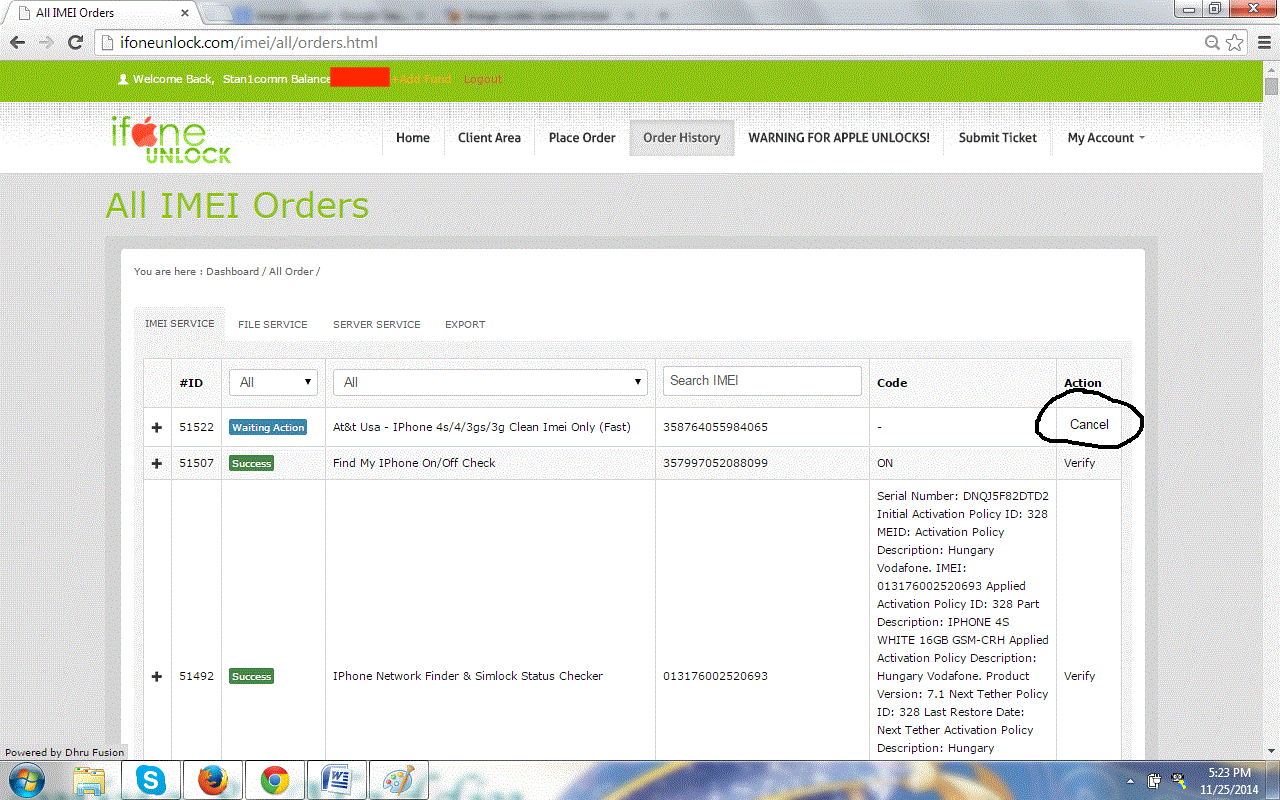Click the zoom magnifier icon in address bar
Image resolution: width=1280 pixels, height=800 pixels.
tap(1212, 43)
